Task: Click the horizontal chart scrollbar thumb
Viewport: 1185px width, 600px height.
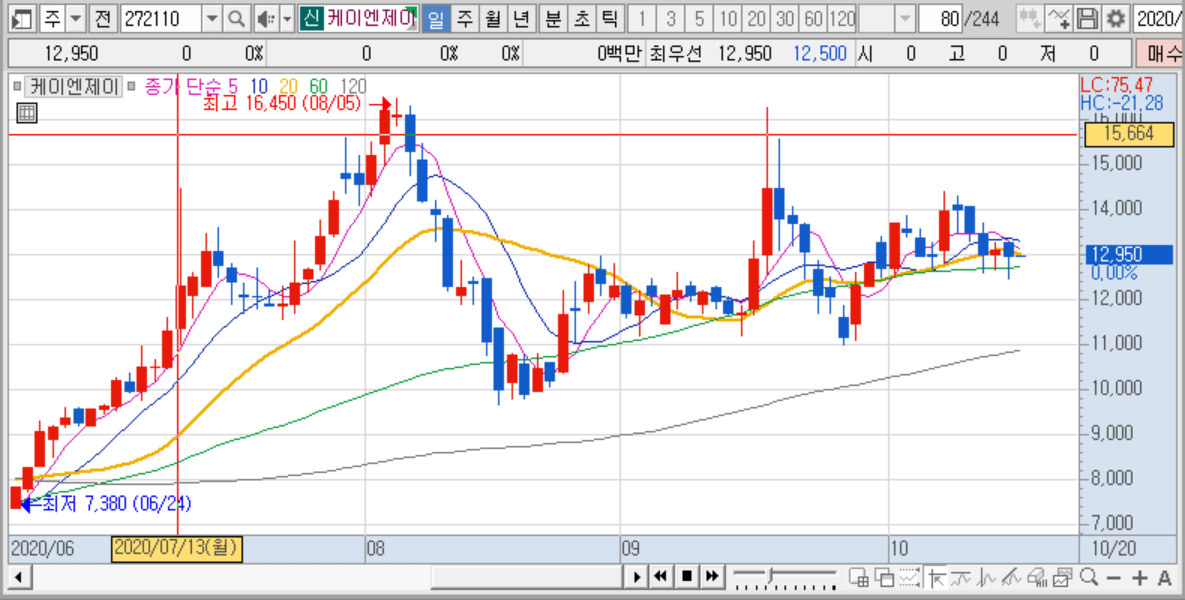Action: tap(526, 577)
